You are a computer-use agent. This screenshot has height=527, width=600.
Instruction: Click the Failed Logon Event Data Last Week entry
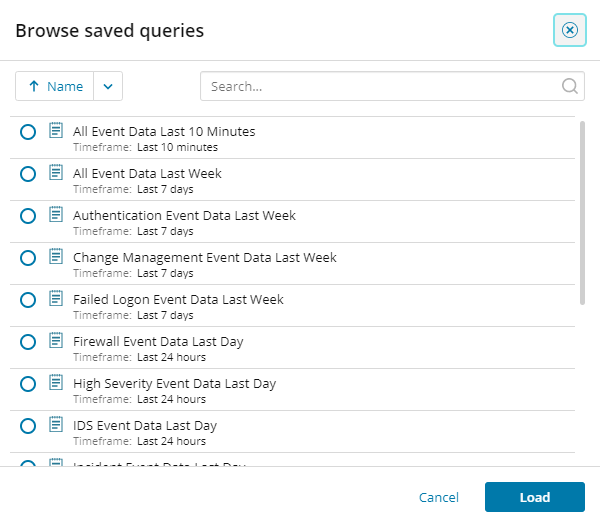point(178,299)
